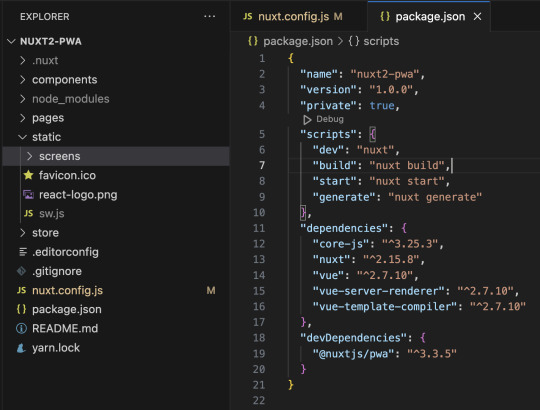The width and height of the screenshot is (540, 410).
Task: Open Explorer more actions ellipsis menu
Action: pos(209,16)
